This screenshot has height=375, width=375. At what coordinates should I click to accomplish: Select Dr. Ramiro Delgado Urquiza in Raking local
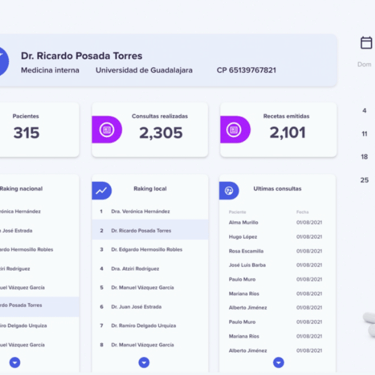(150, 325)
